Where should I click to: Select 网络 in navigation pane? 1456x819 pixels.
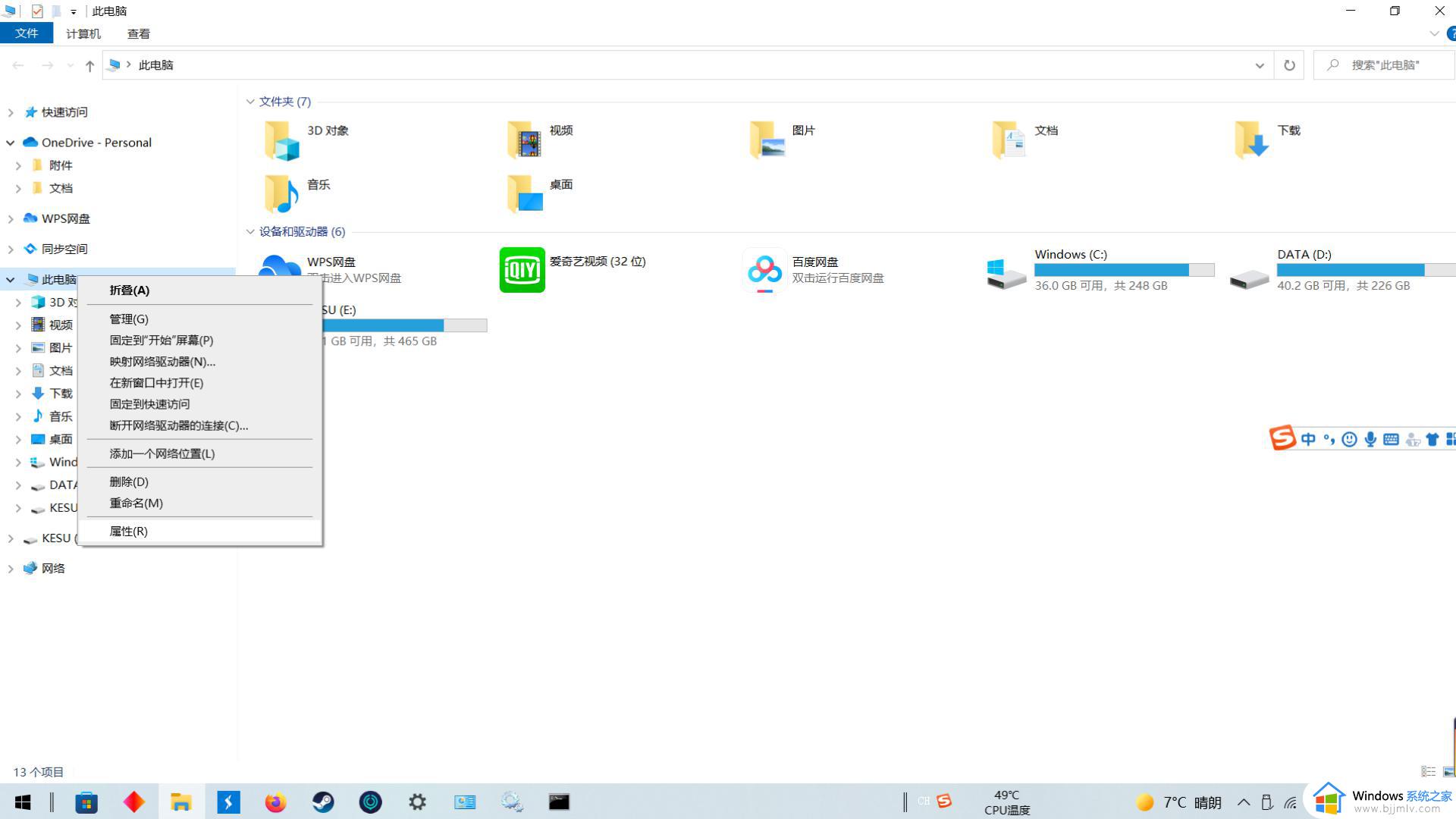pyautogui.click(x=53, y=569)
